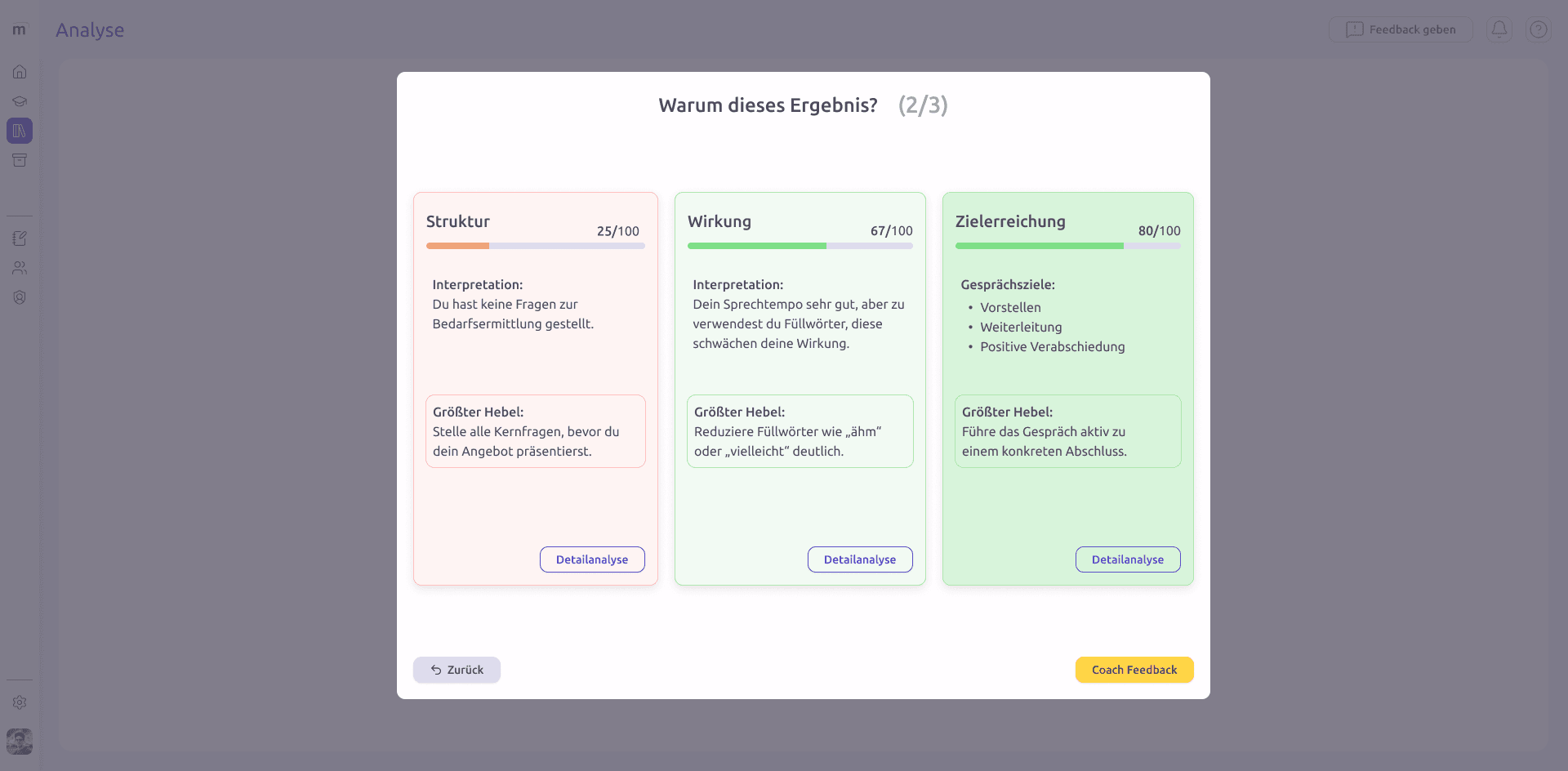Viewport: 1568px width, 771px height.
Task: Click the Gesprächsziele label
Action: pos(1008,285)
